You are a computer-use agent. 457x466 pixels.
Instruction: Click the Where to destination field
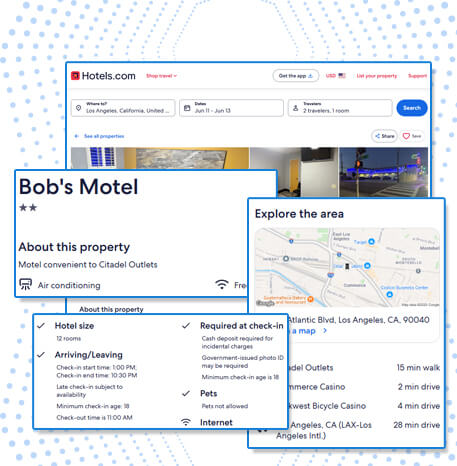coord(123,108)
